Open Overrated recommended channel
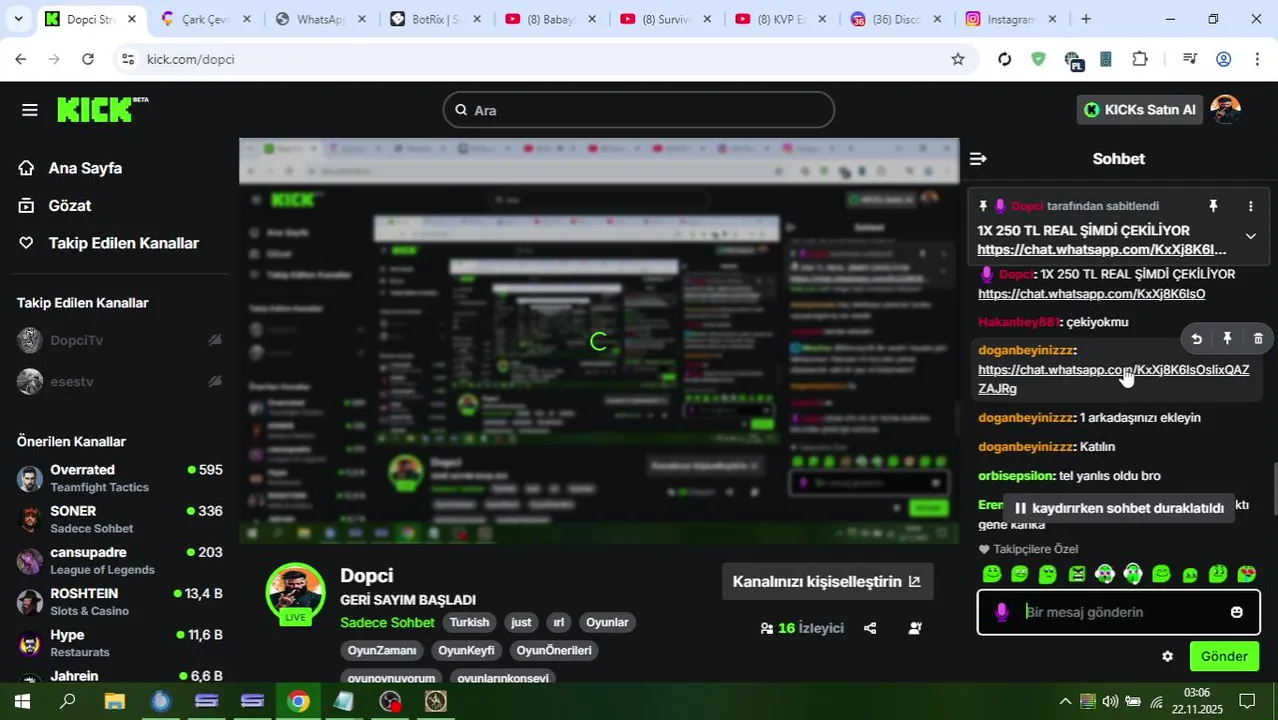The image size is (1278, 720). 120,478
